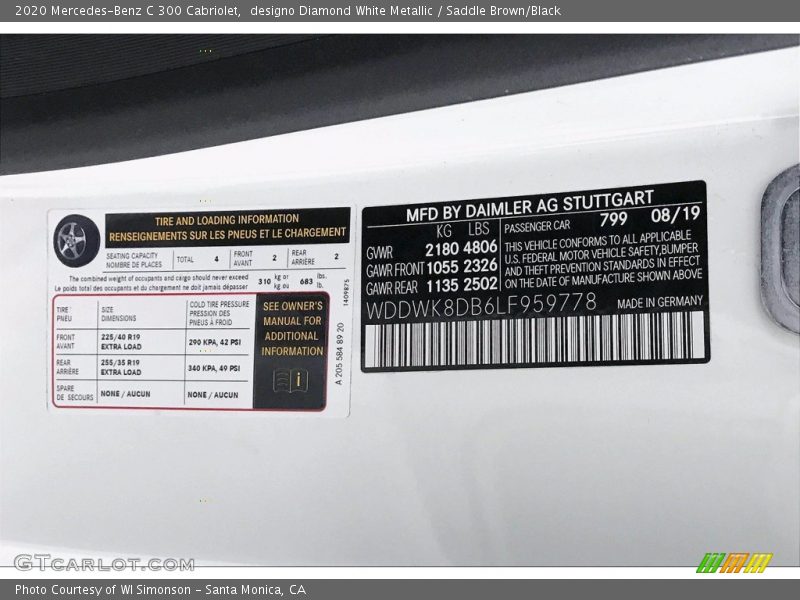Click the LBS column header
This screenshot has width=800, height=600.
[x=479, y=229]
